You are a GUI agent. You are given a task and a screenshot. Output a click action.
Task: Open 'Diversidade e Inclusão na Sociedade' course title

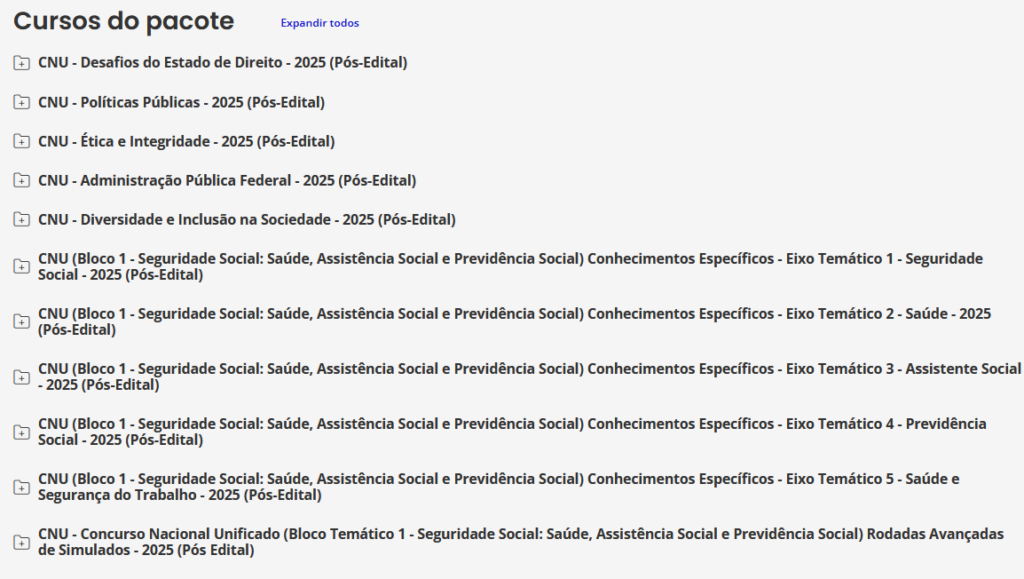[x=246, y=219]
